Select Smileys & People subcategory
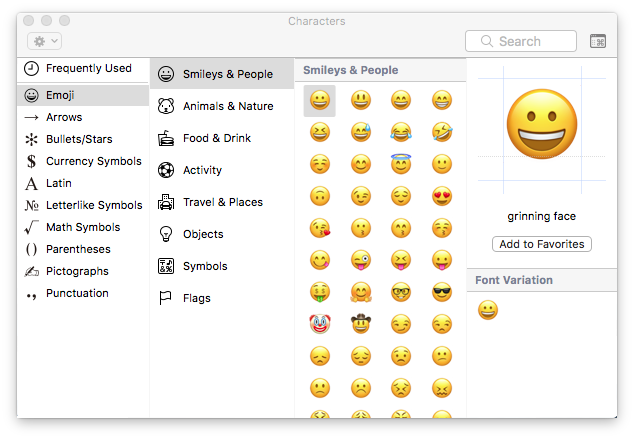This screenshot has width=634, height=439. coord(222,74)
